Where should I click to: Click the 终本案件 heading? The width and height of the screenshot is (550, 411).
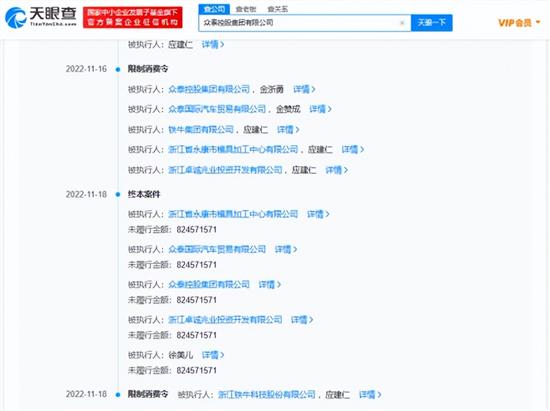click(x=144, y=194)
